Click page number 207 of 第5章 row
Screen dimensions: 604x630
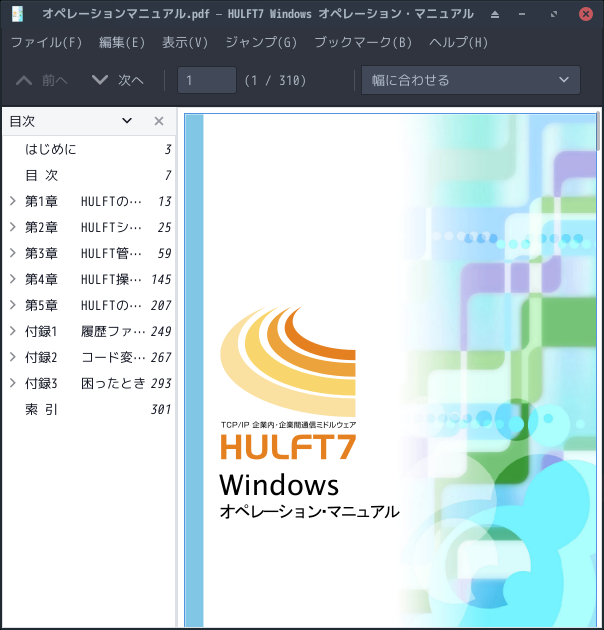coord(161,305)
